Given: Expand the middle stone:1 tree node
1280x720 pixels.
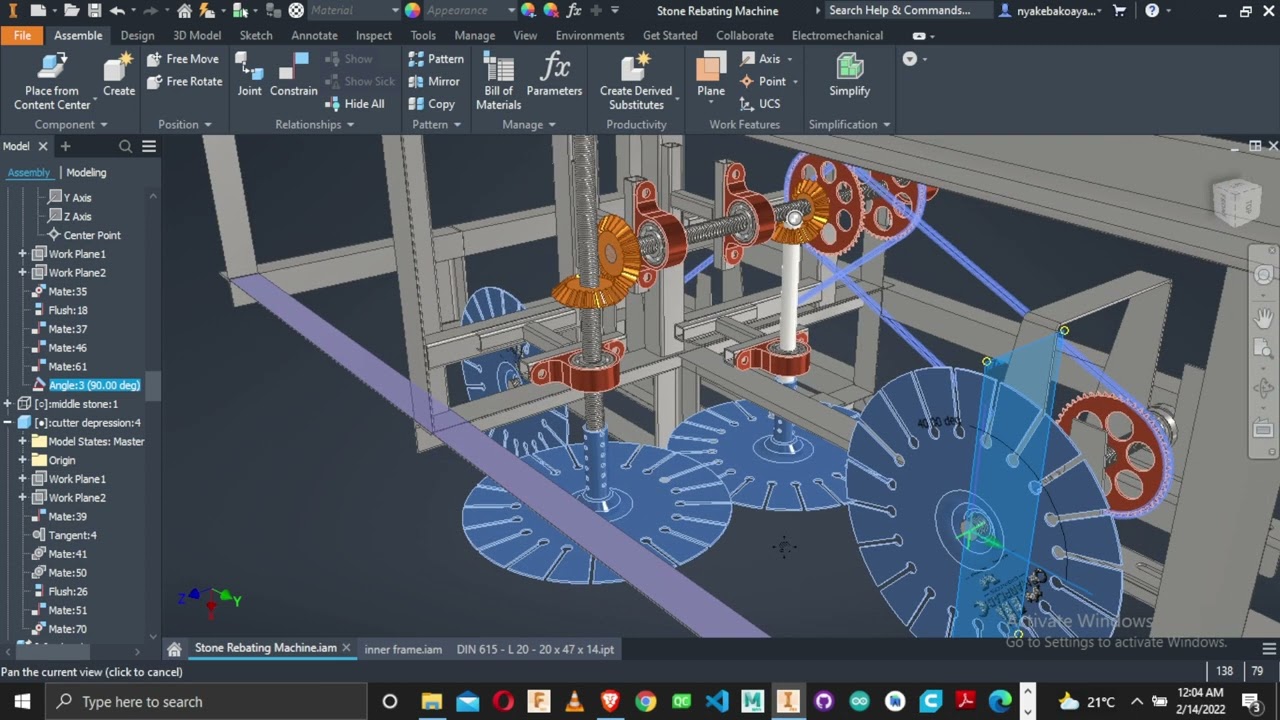Looking at the screenshot, I should click(8, 404).
